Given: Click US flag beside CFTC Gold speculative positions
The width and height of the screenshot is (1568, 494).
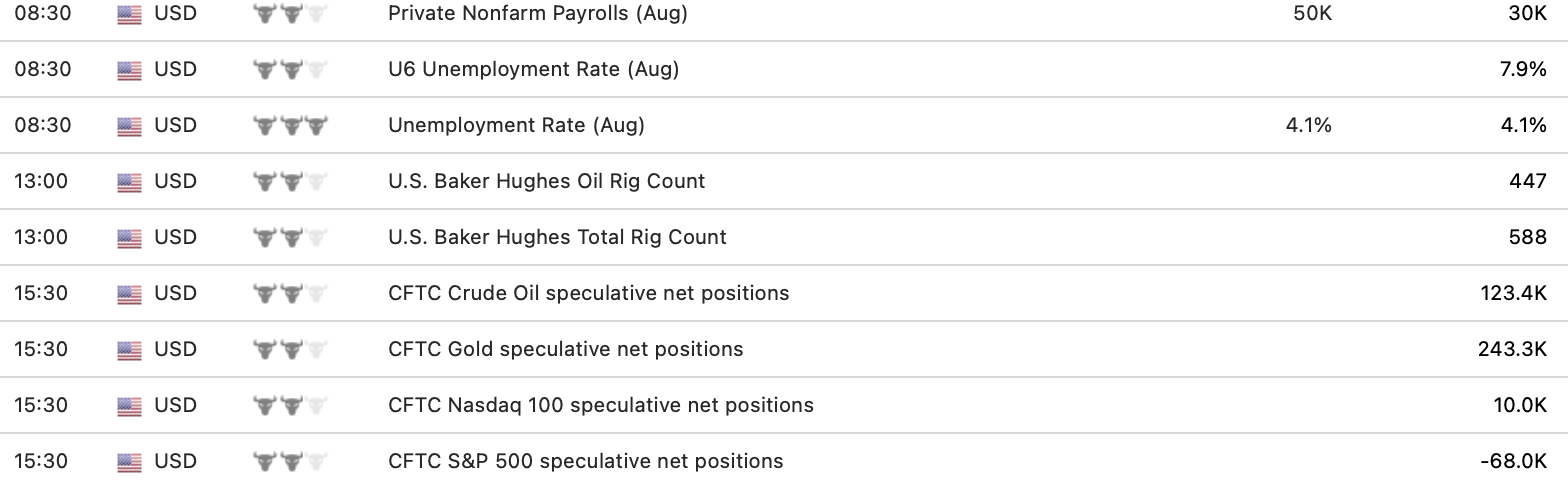Looking at the screenshot, I should [x=129, y=350].
